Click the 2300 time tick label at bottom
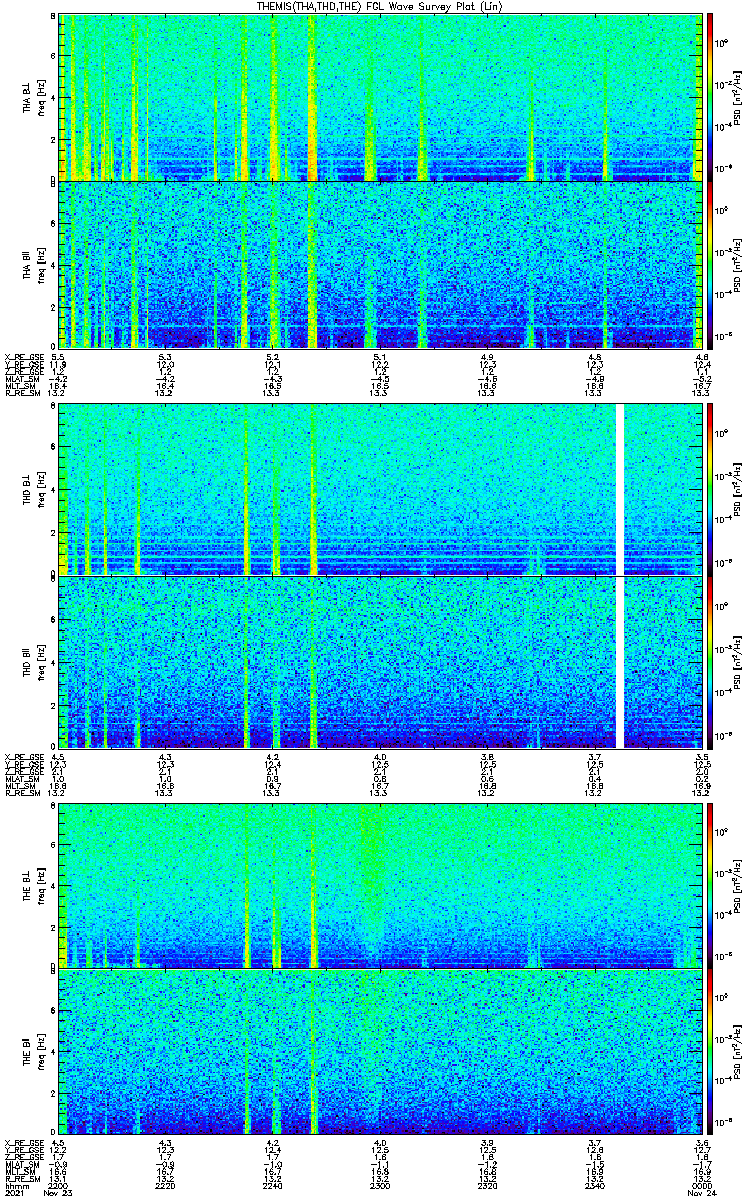The width and height of the screenshot is (750, 1200). point(380,1185)
